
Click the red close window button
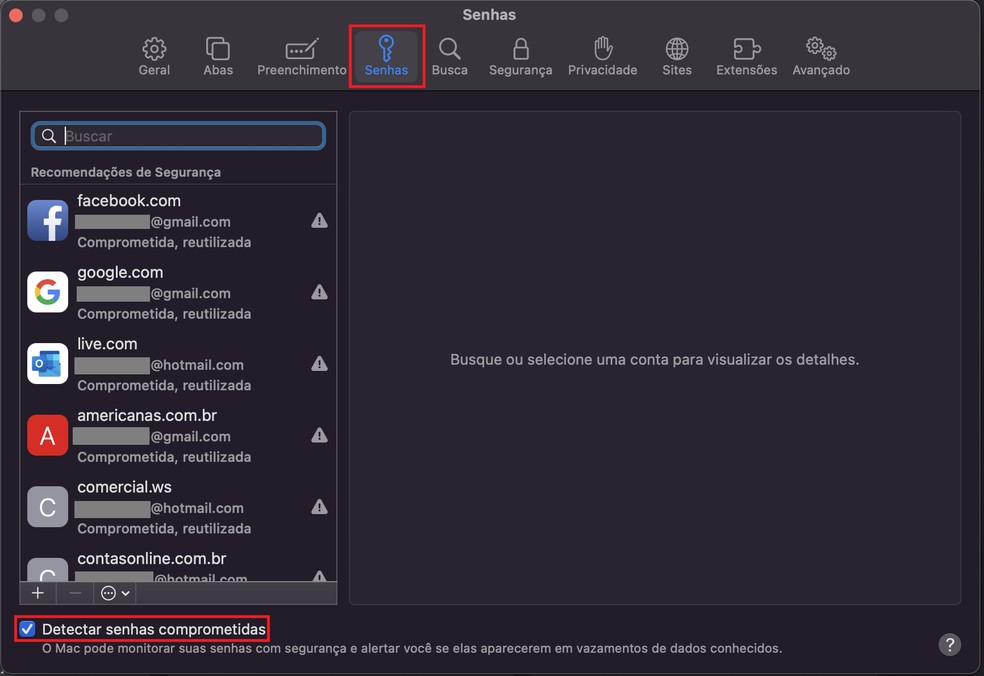point(16,15)
